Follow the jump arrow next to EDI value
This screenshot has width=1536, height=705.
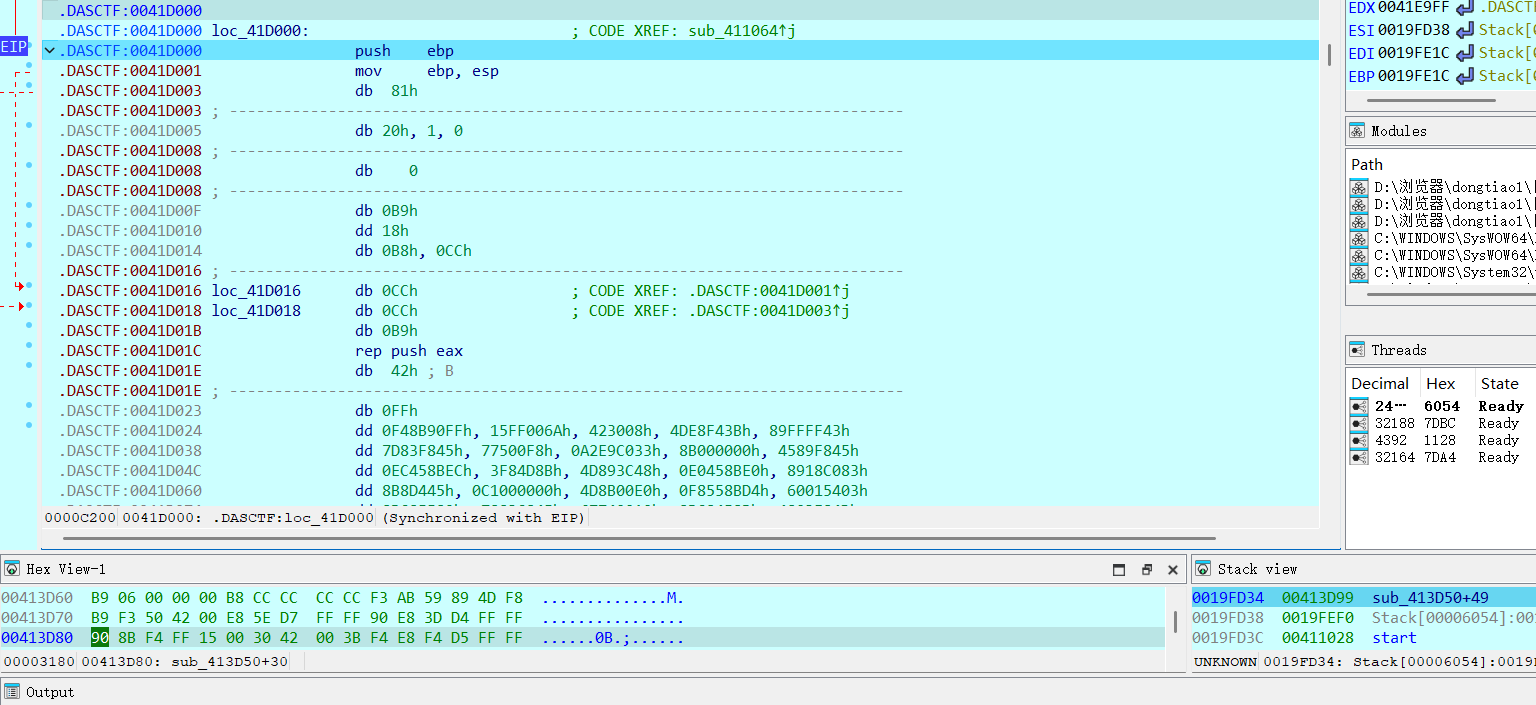(1464, 53)
